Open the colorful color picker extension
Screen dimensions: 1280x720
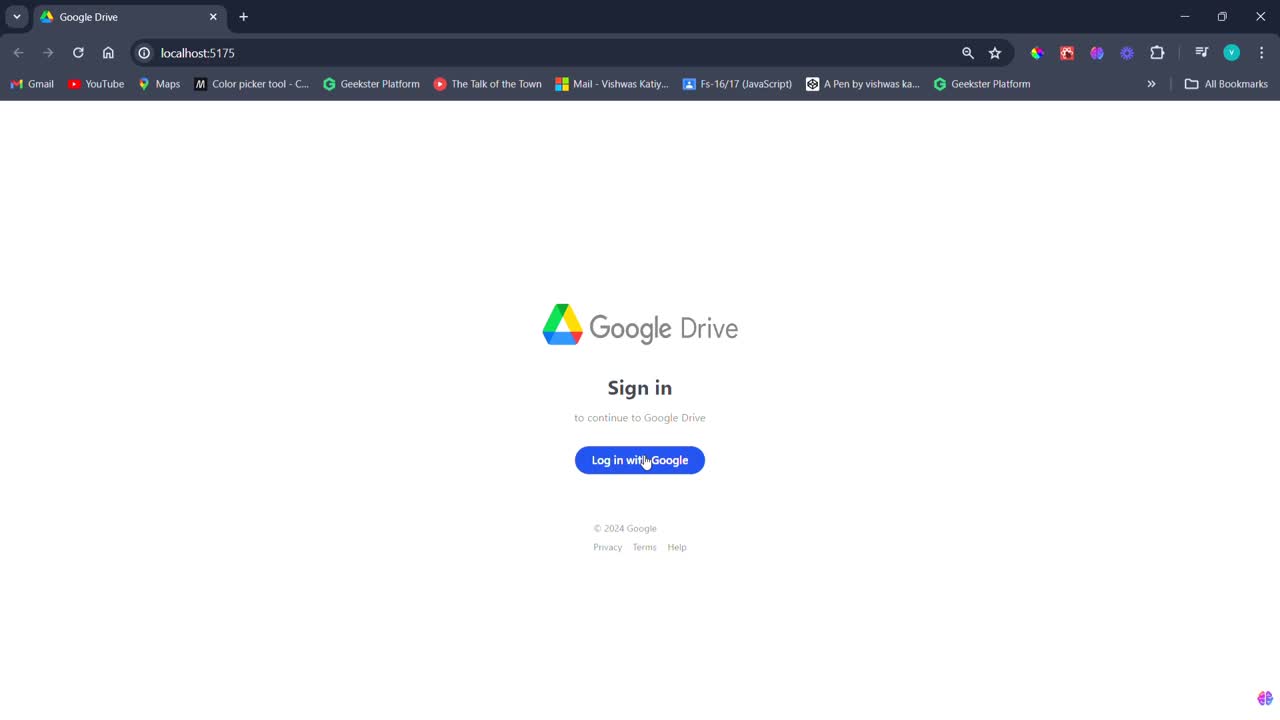(1037, 53)
